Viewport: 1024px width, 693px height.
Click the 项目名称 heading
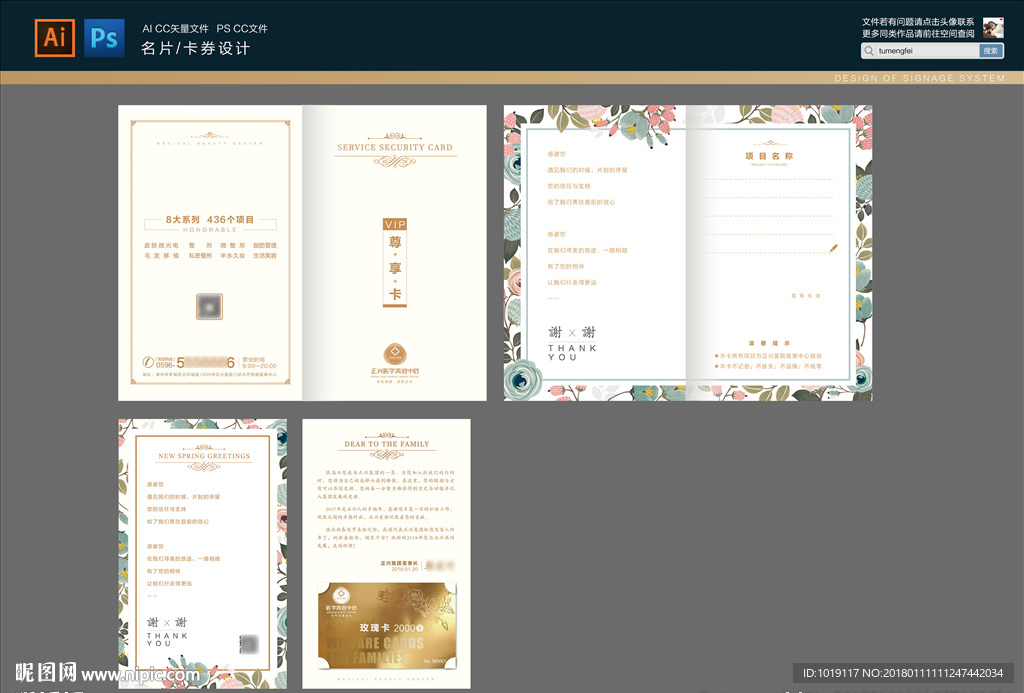click(x=769, y=156)
